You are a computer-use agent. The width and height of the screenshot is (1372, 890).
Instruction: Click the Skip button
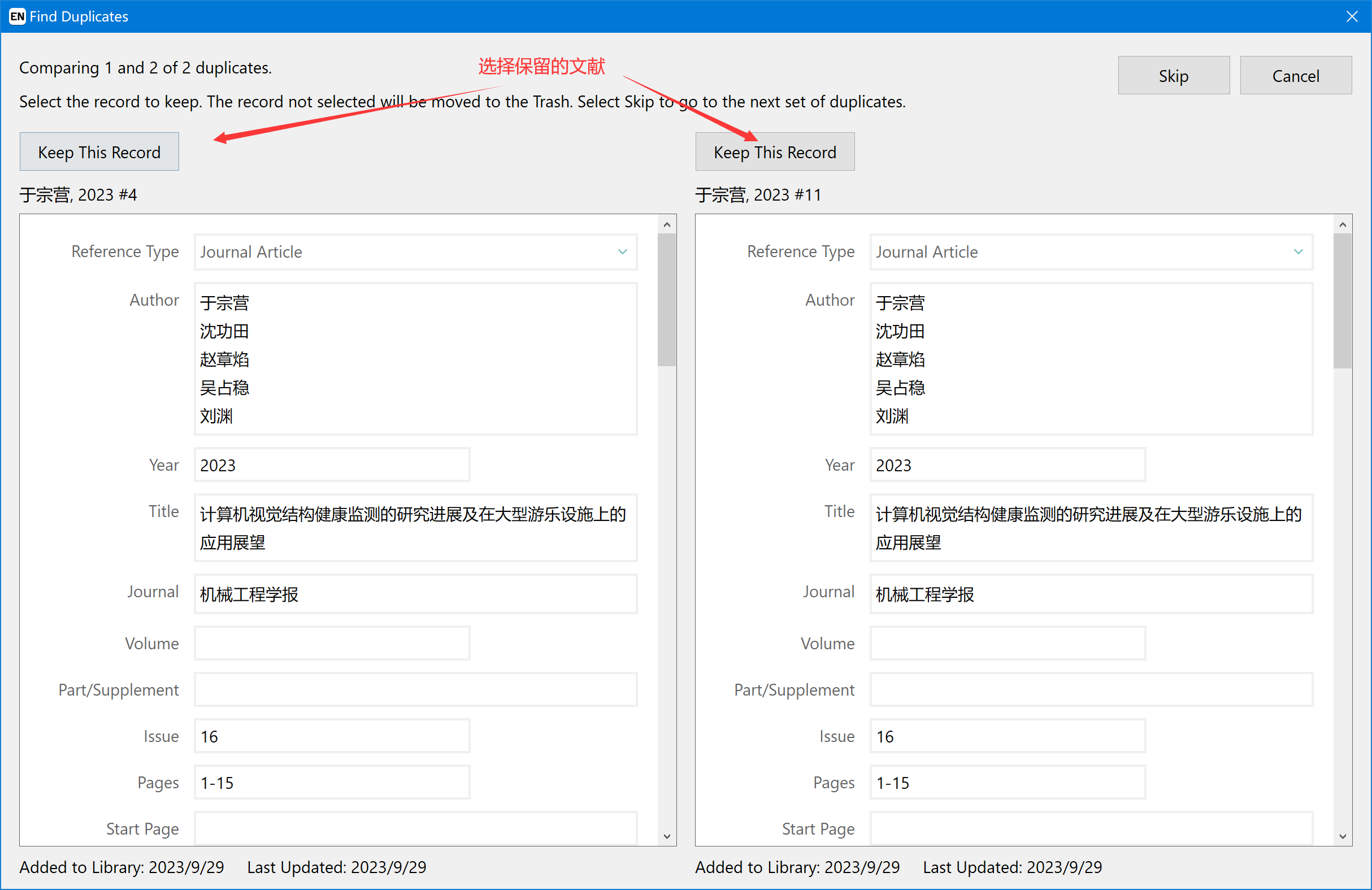[1174, 76]
